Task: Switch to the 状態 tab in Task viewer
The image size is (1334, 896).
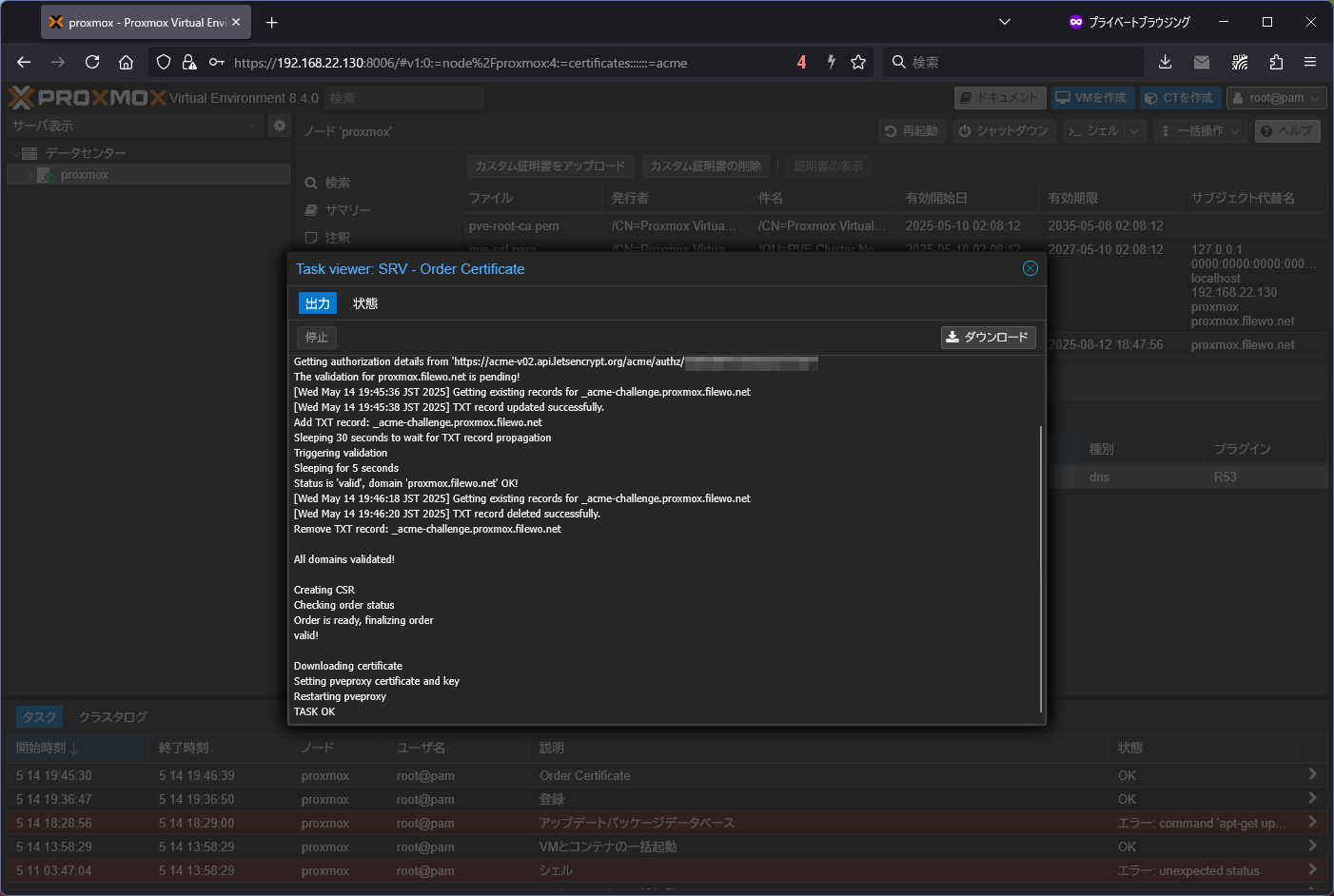Action: [x=365, y=303]
